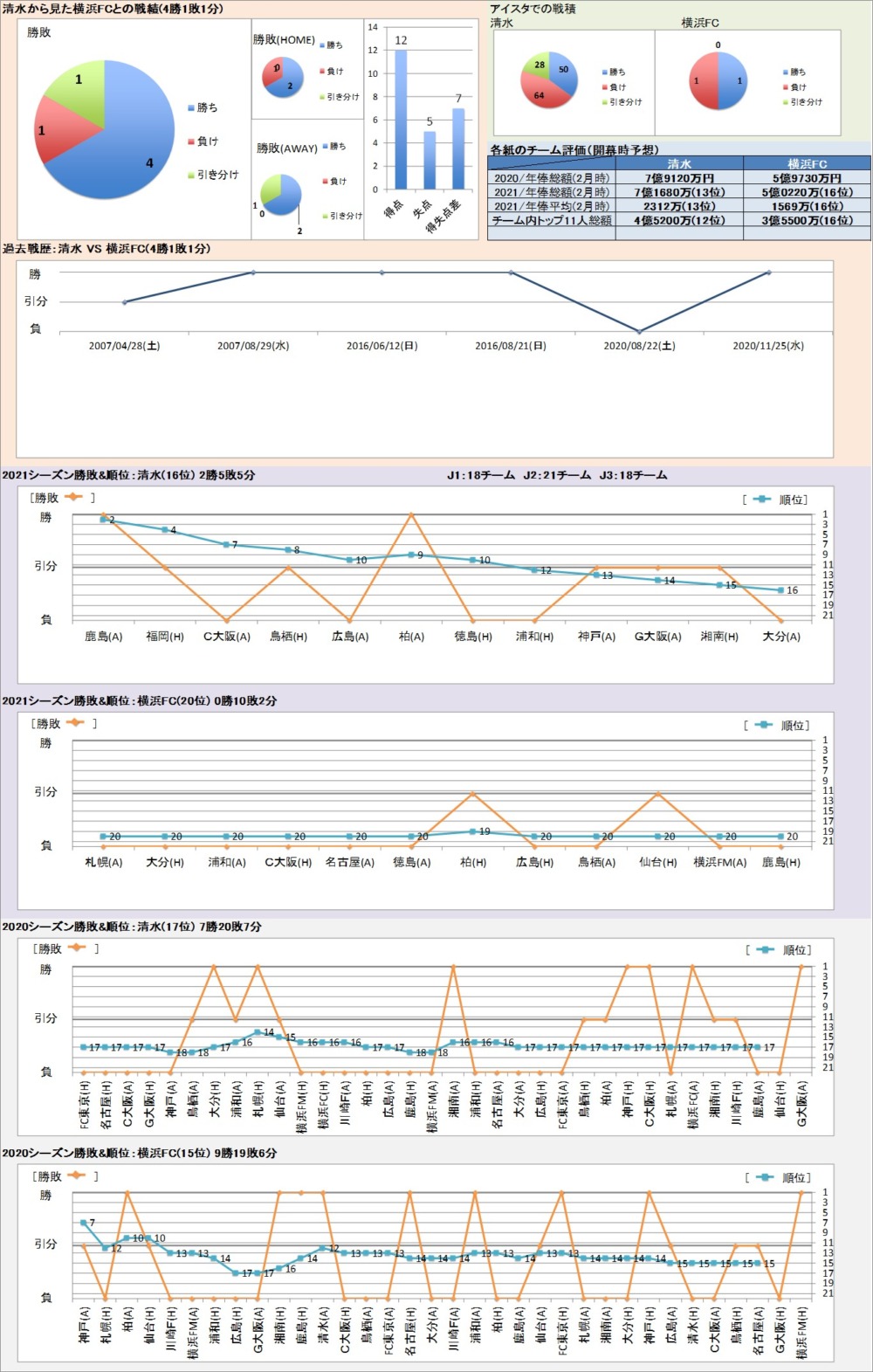Screen dimensions: 873x1372
Task: Select the 2020/08/22(土) loss point on history chart
Action: pyautogui.click(x=640, y=332)
